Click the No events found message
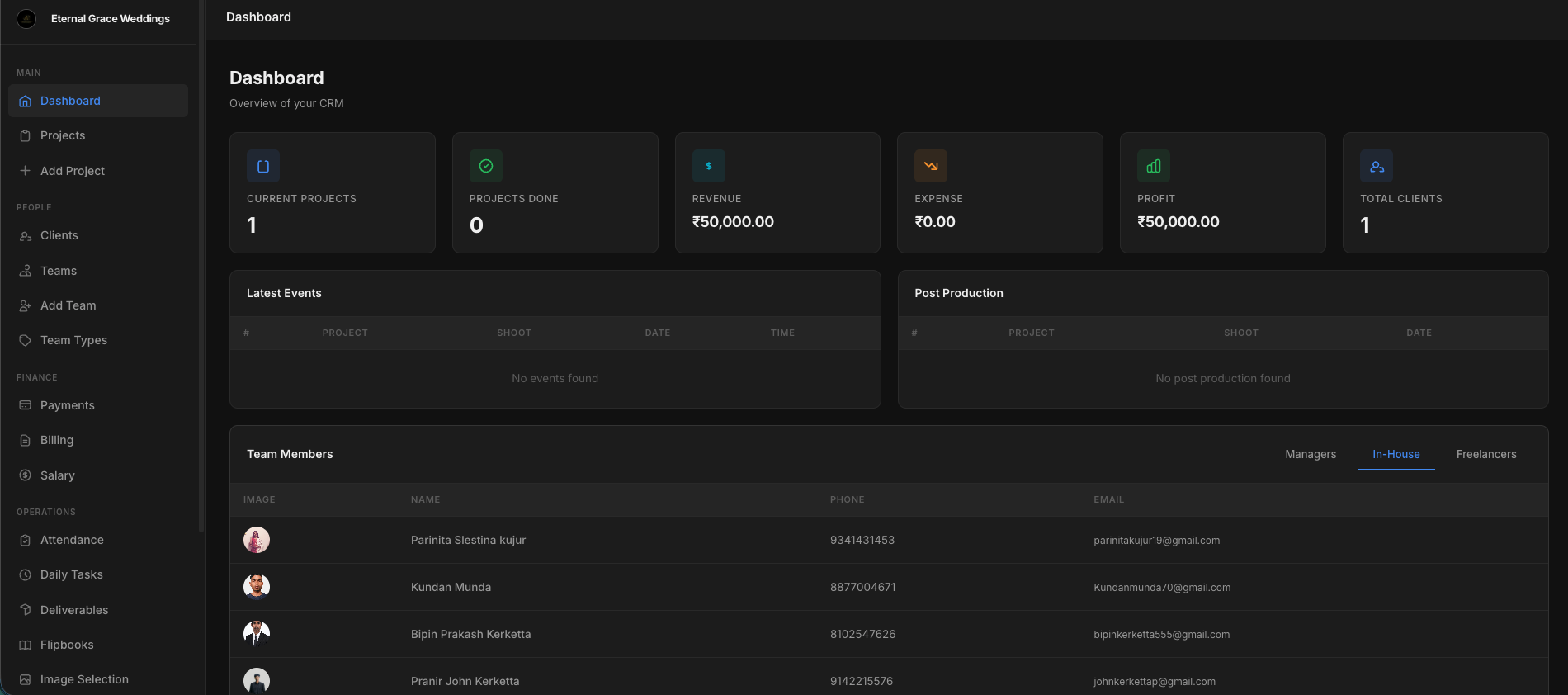 555,378
